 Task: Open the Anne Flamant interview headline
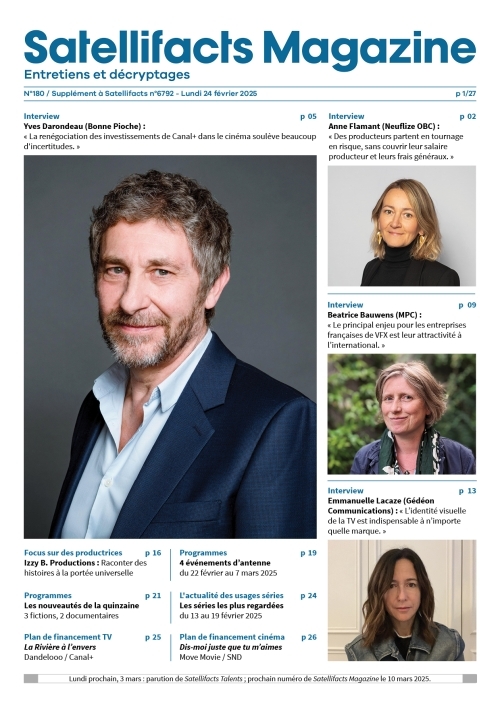(384, 126)
